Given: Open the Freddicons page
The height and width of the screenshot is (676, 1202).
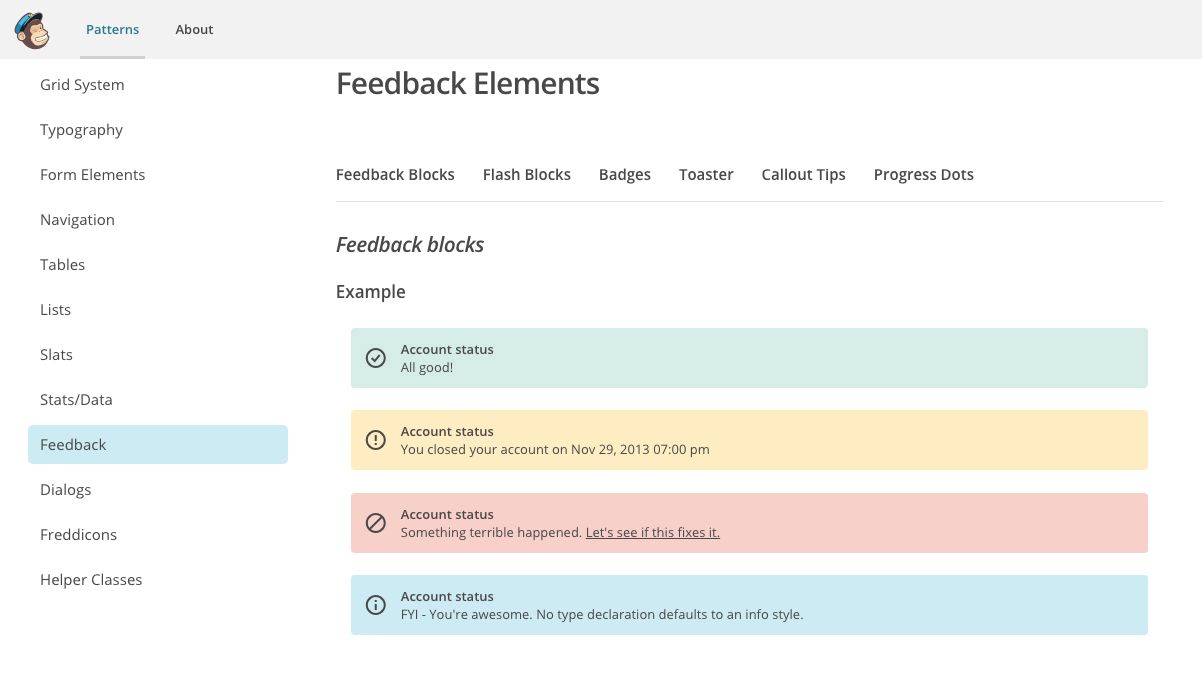Looking at the screenshot, I should (78, 534).
